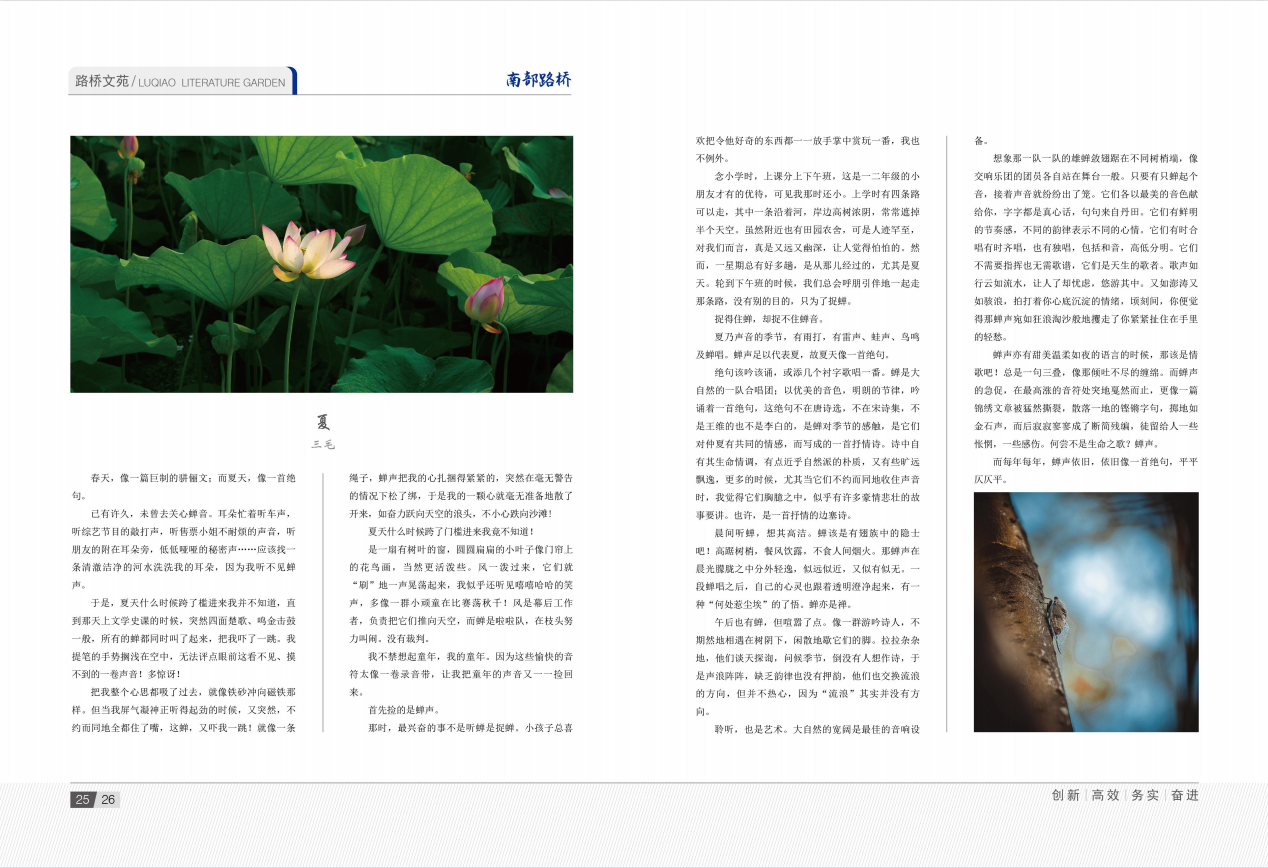Screen dimensions: 1268x868
Task: Click the paragraph starting 午后也有蝉
Action: [808, 665]
